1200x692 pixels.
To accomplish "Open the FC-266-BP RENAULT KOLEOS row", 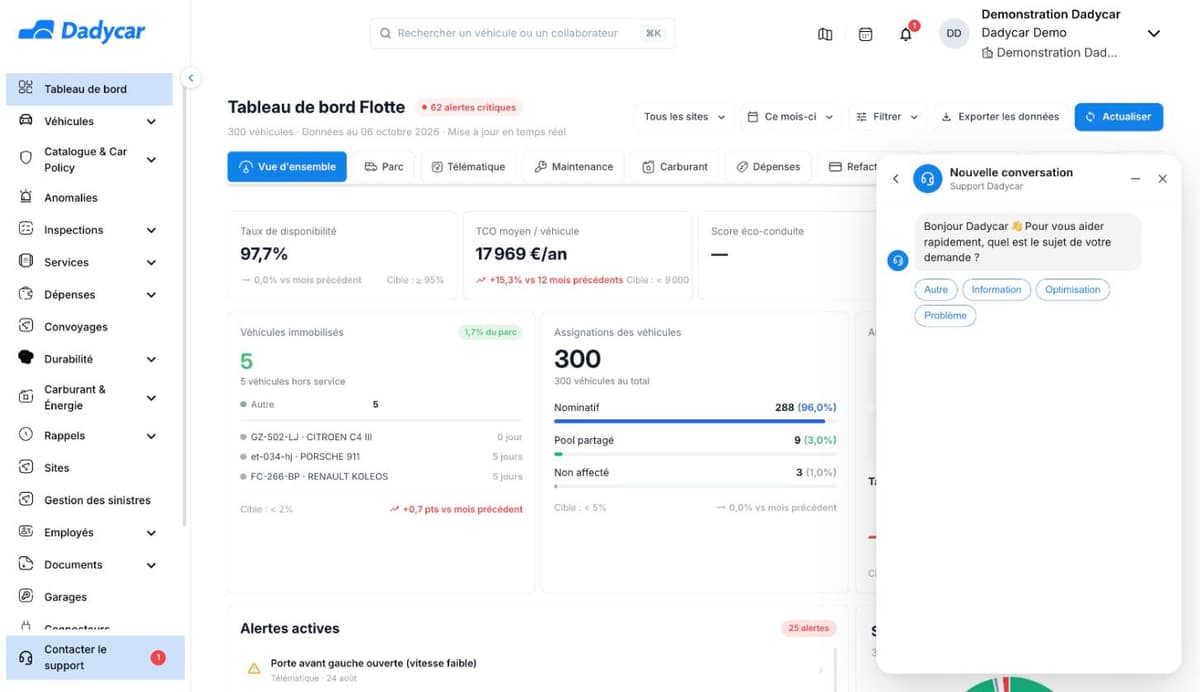I will point(381,477).
